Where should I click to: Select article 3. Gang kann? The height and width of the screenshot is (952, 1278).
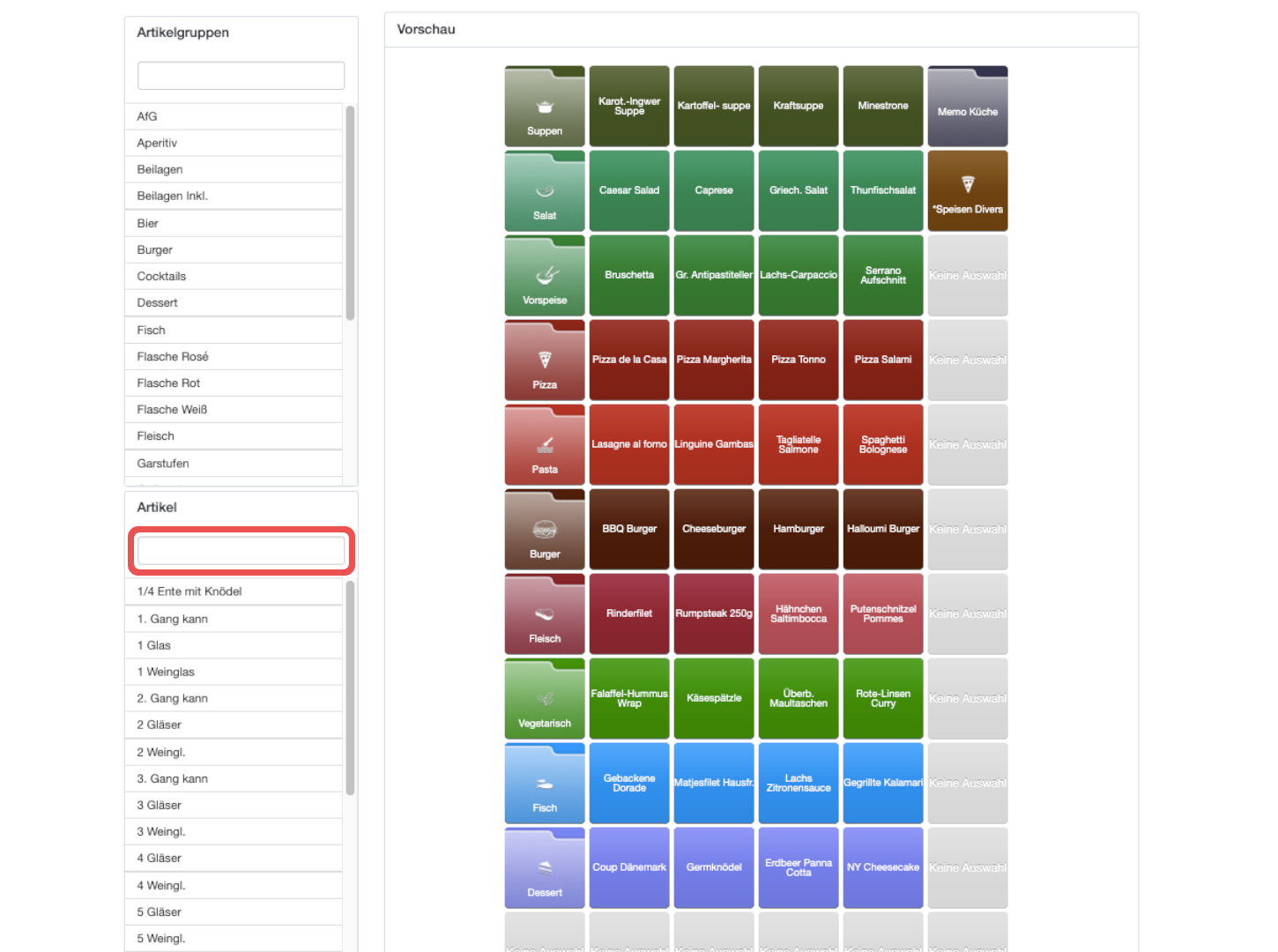pyautogui.click(x=234, y=778)
